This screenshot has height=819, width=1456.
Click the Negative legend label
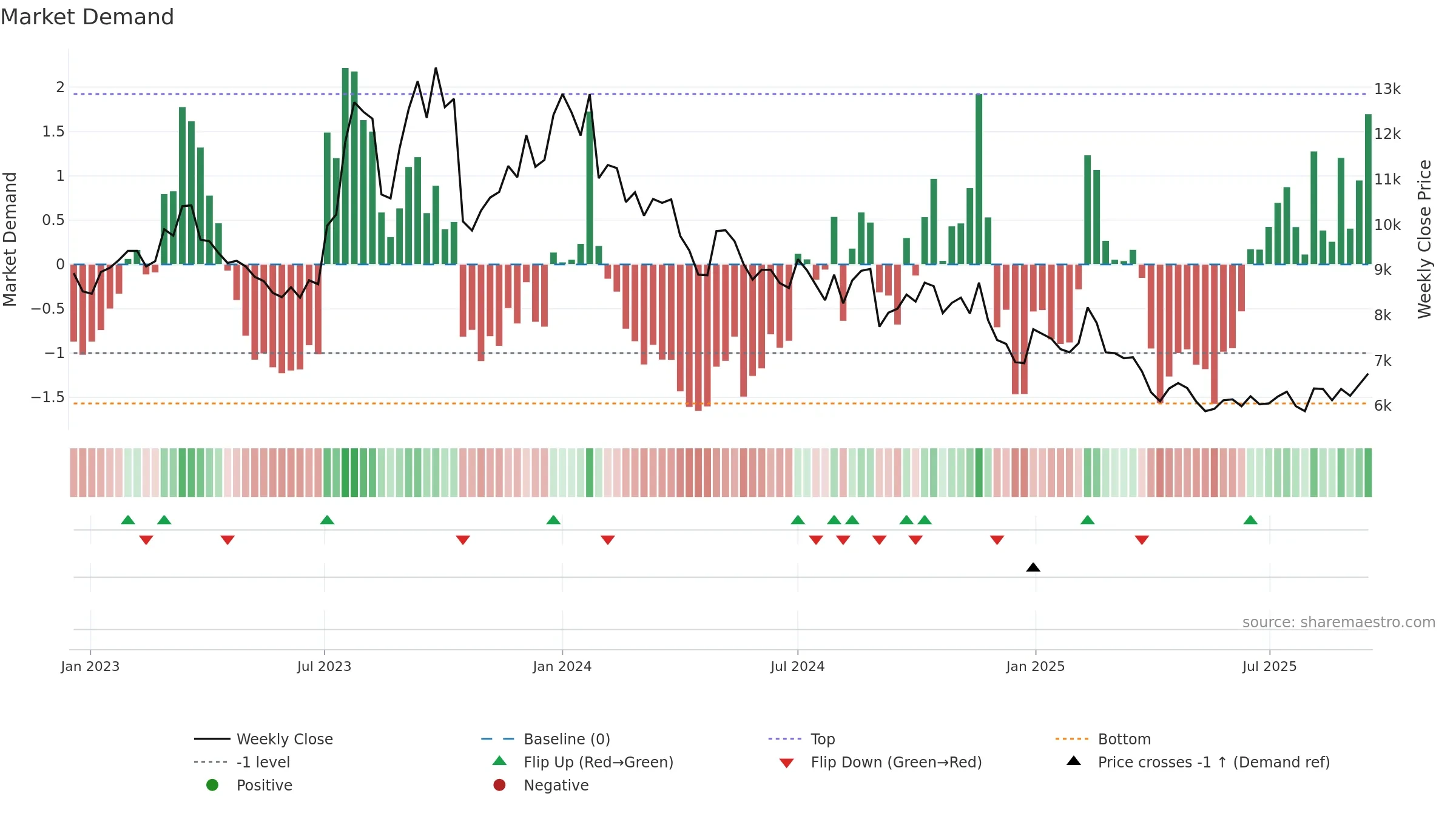point(556,785)
